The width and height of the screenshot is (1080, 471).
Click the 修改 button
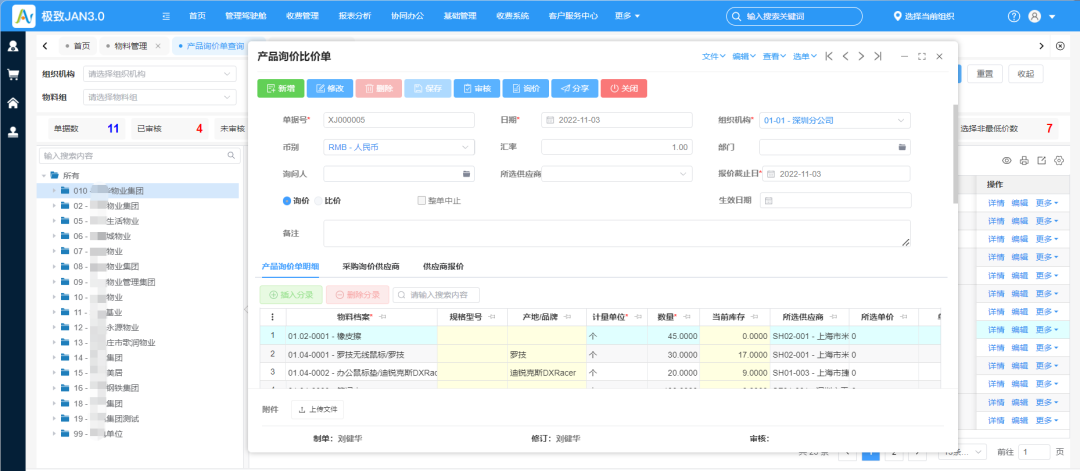tap(329, 88)
